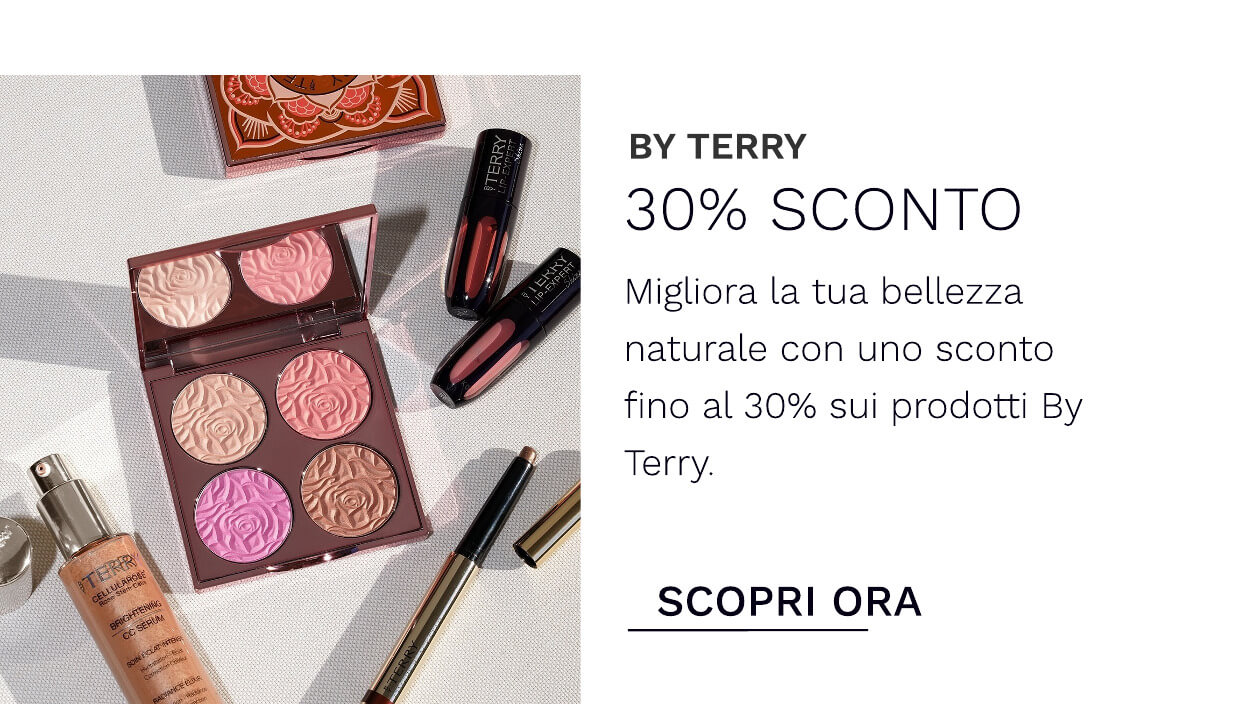Image resolution: width=1250 pixels, height=704 pixels.
Task: Click the bronze tip of eyeshadow stick
Action: pos(527,456)
